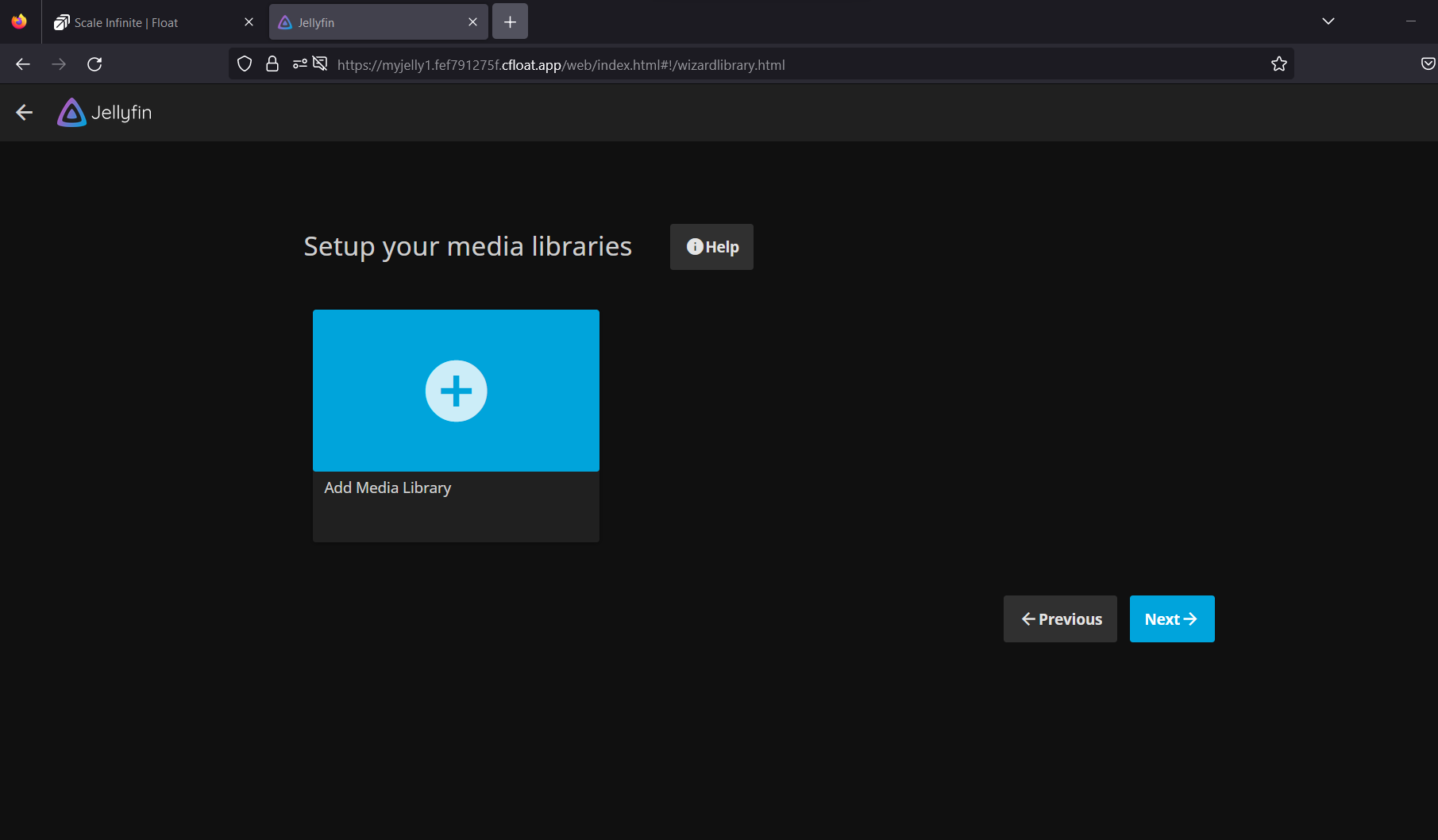Click the blocked autoplay icon in address bar
The width and height of the screenshot is (1438, 840).
point(320,64)
